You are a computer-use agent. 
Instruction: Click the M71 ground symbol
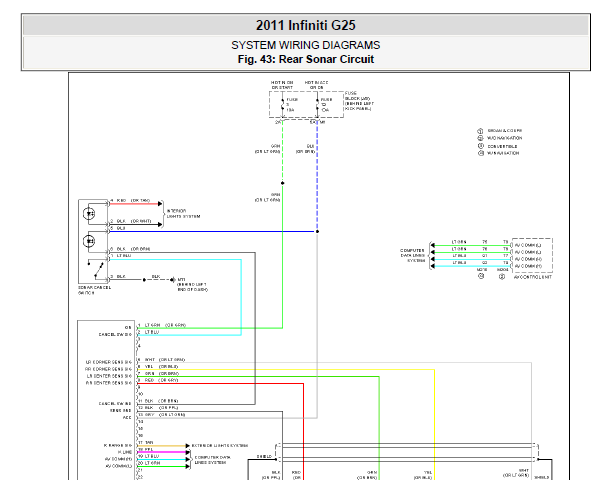[173, 279]
